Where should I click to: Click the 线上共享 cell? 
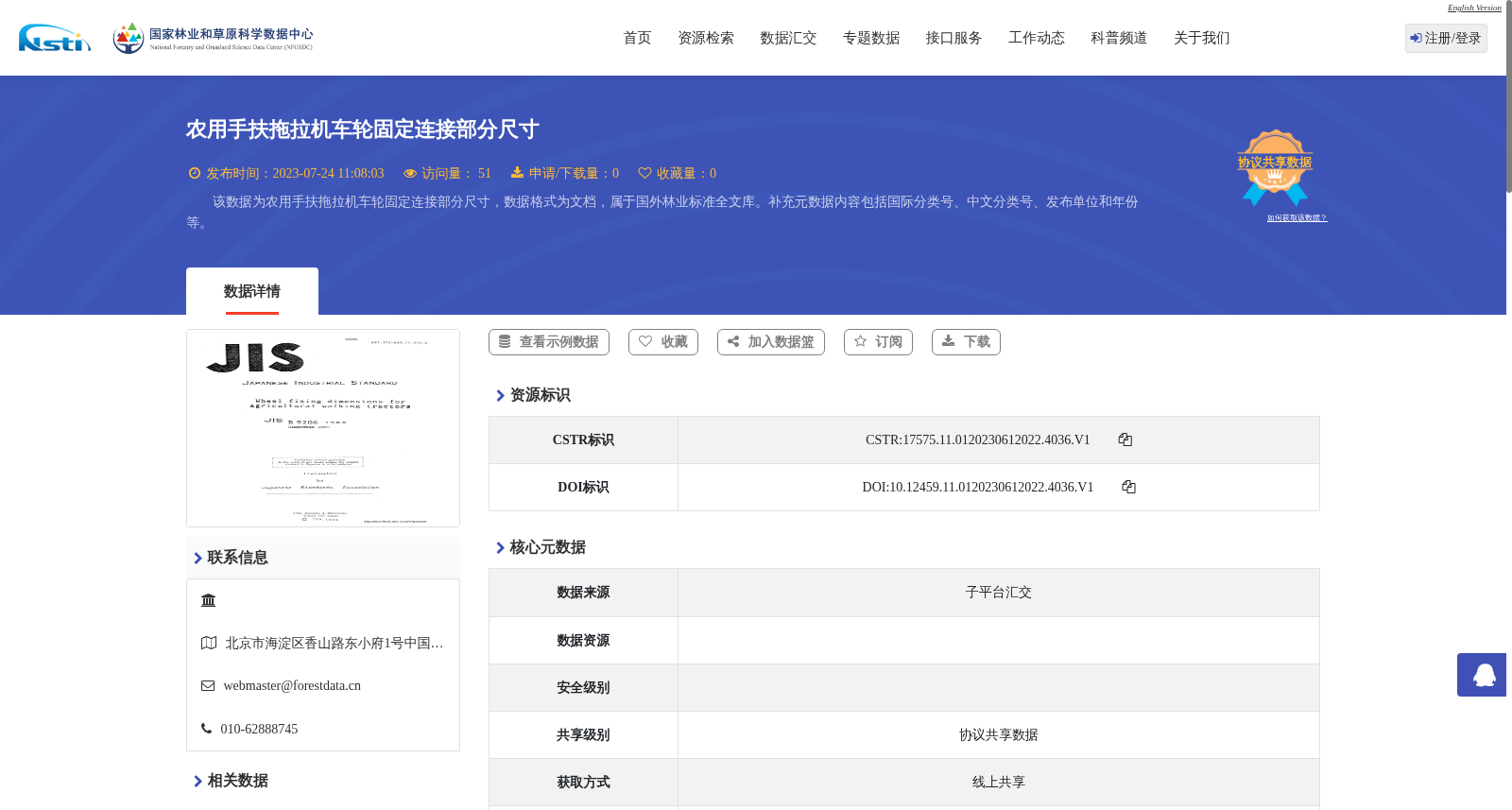tap(999, 783)
